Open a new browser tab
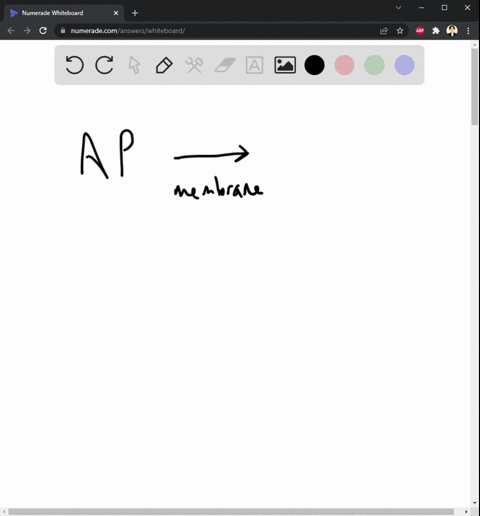 click(135, 13)
